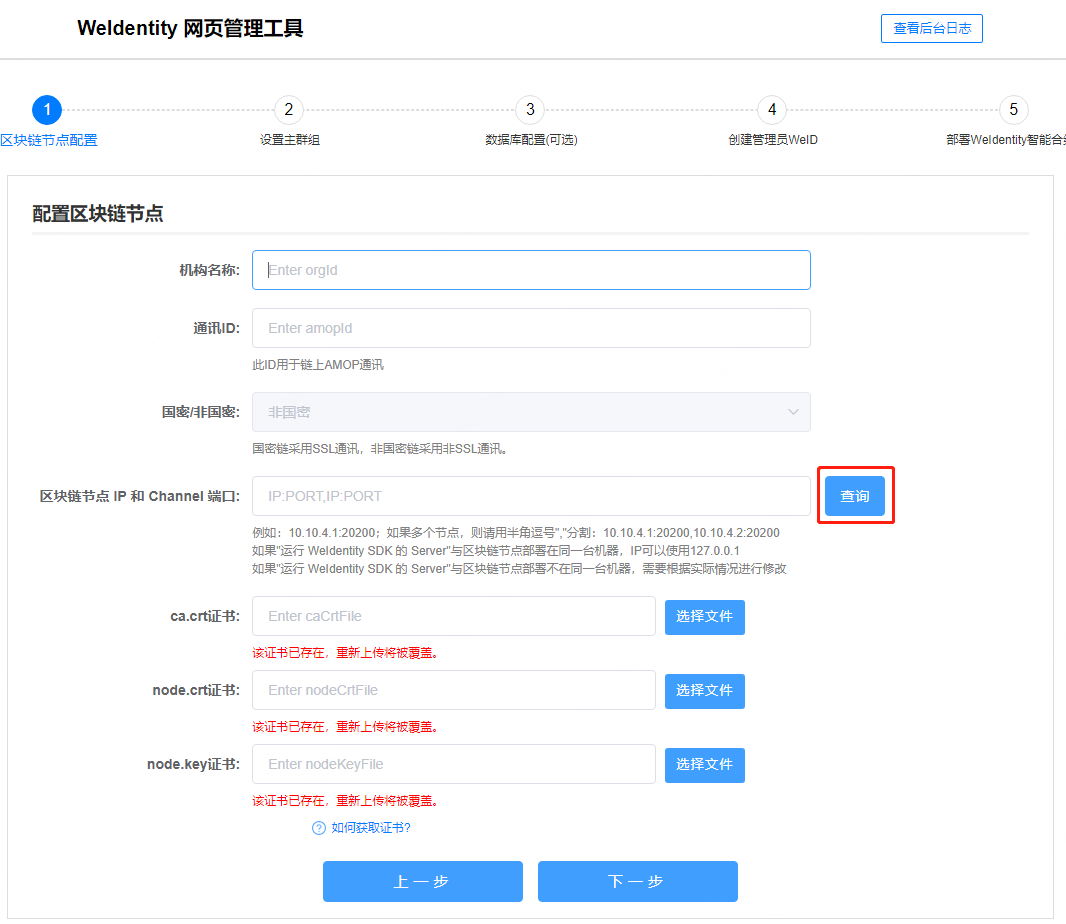Click the 设置主群组 step label
The width and height of the screenshot is (1066, 924).
[x=290, y=140]
